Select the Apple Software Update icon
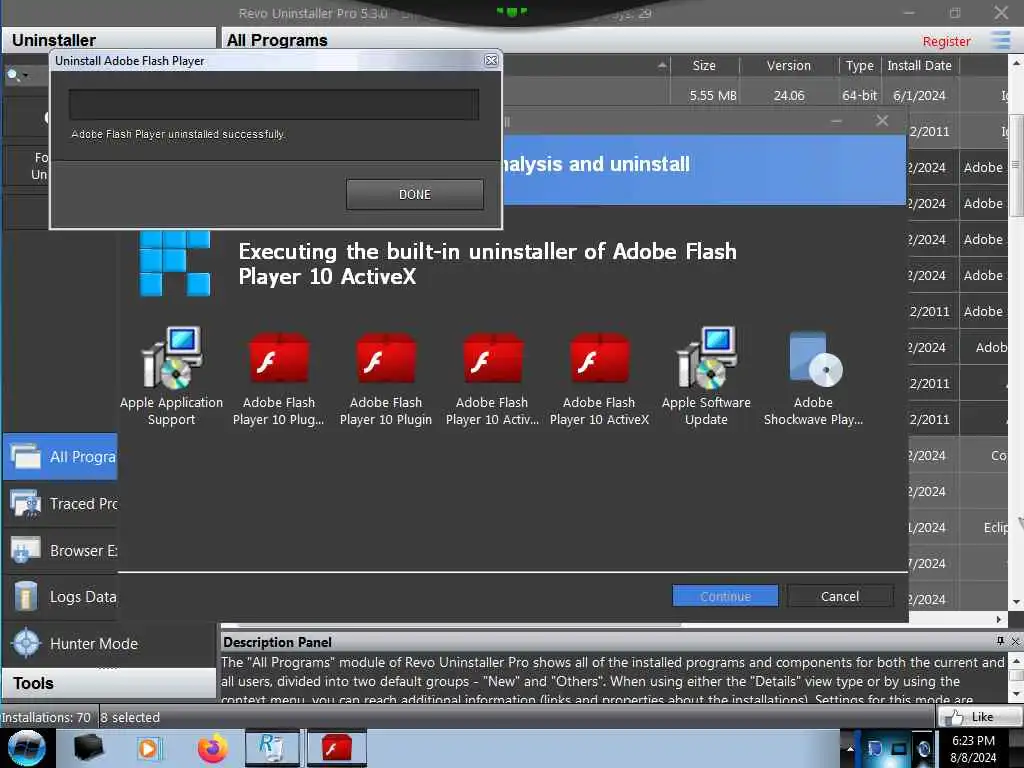 (x=706, y=377)
